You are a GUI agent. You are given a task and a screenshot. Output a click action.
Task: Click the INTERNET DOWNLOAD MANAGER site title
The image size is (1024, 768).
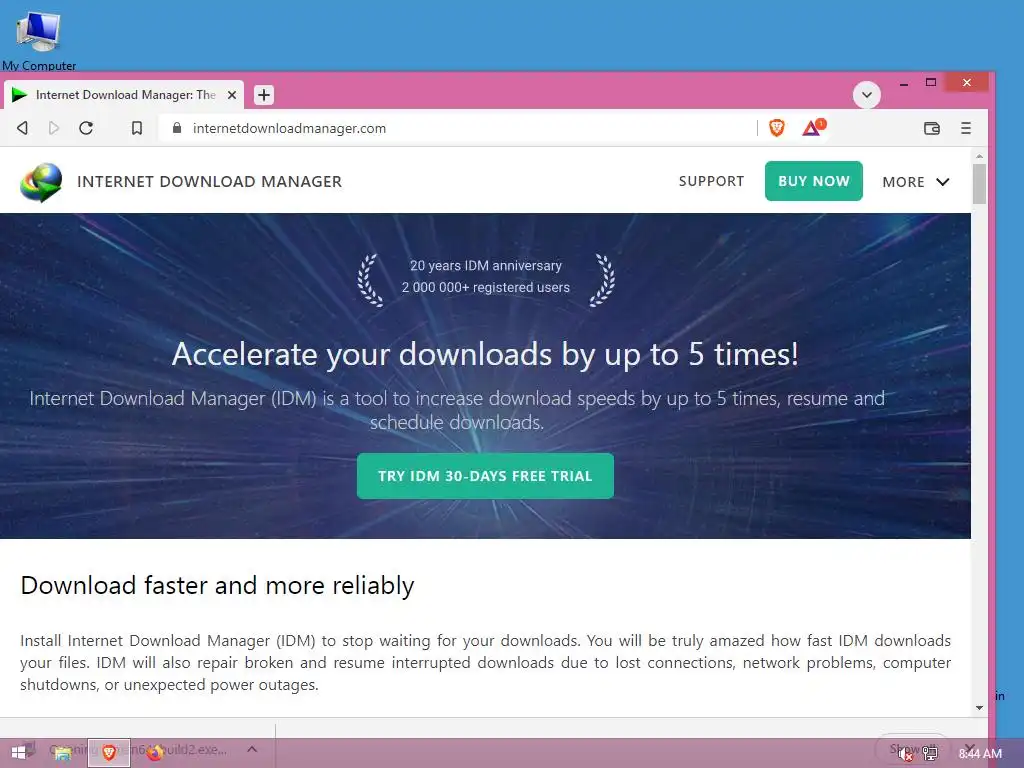[209, 182]
